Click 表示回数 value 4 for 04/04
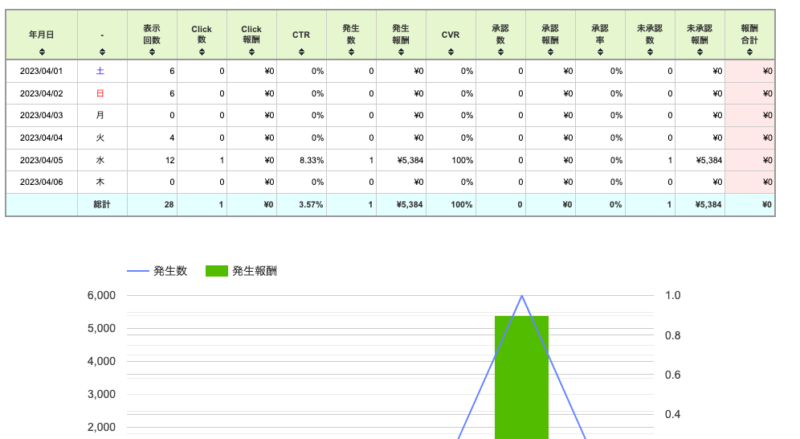The height and width of the screenshot is (439, 800). [172, 138]
